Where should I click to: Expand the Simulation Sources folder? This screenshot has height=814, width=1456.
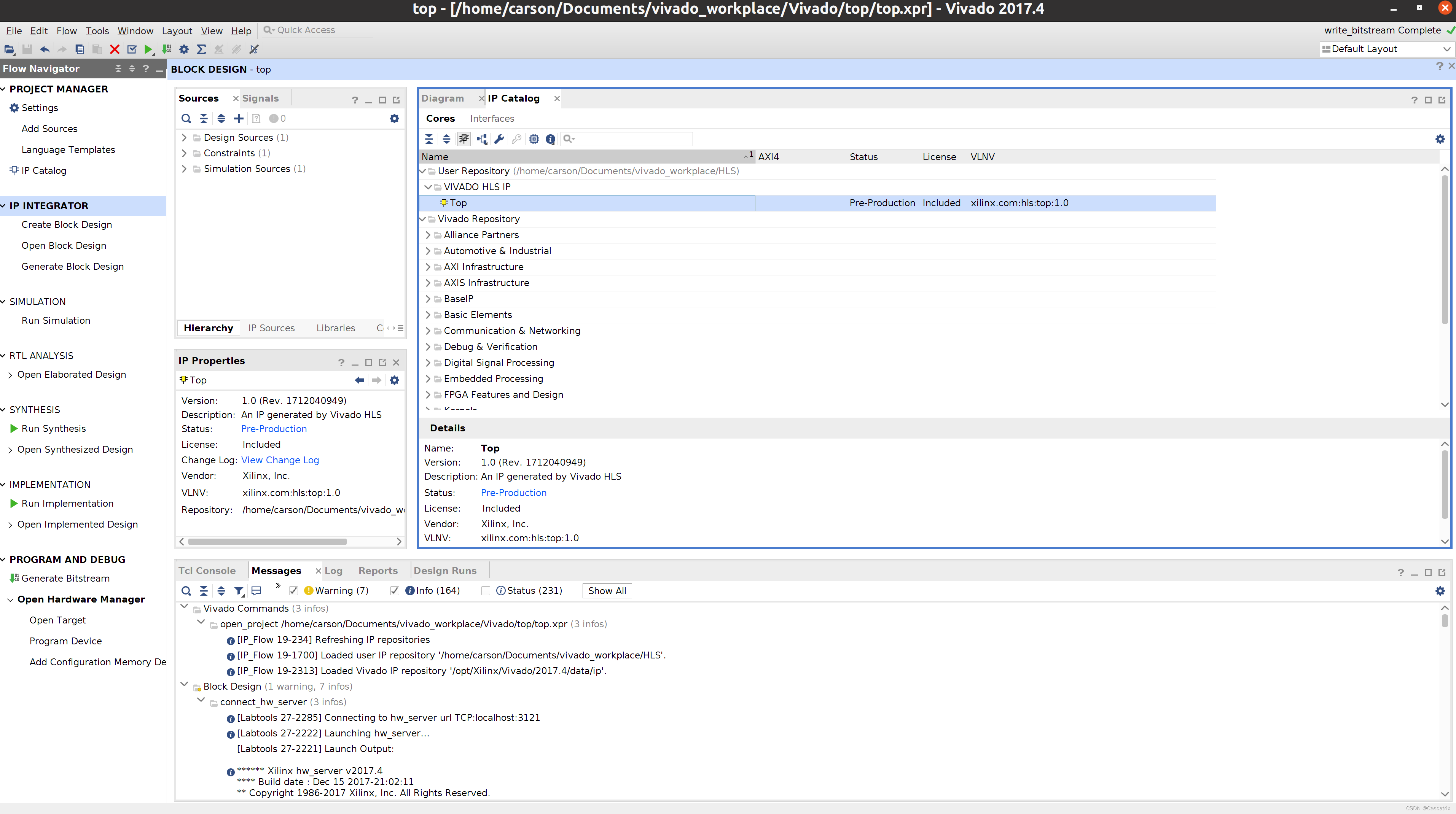(184, 169)
